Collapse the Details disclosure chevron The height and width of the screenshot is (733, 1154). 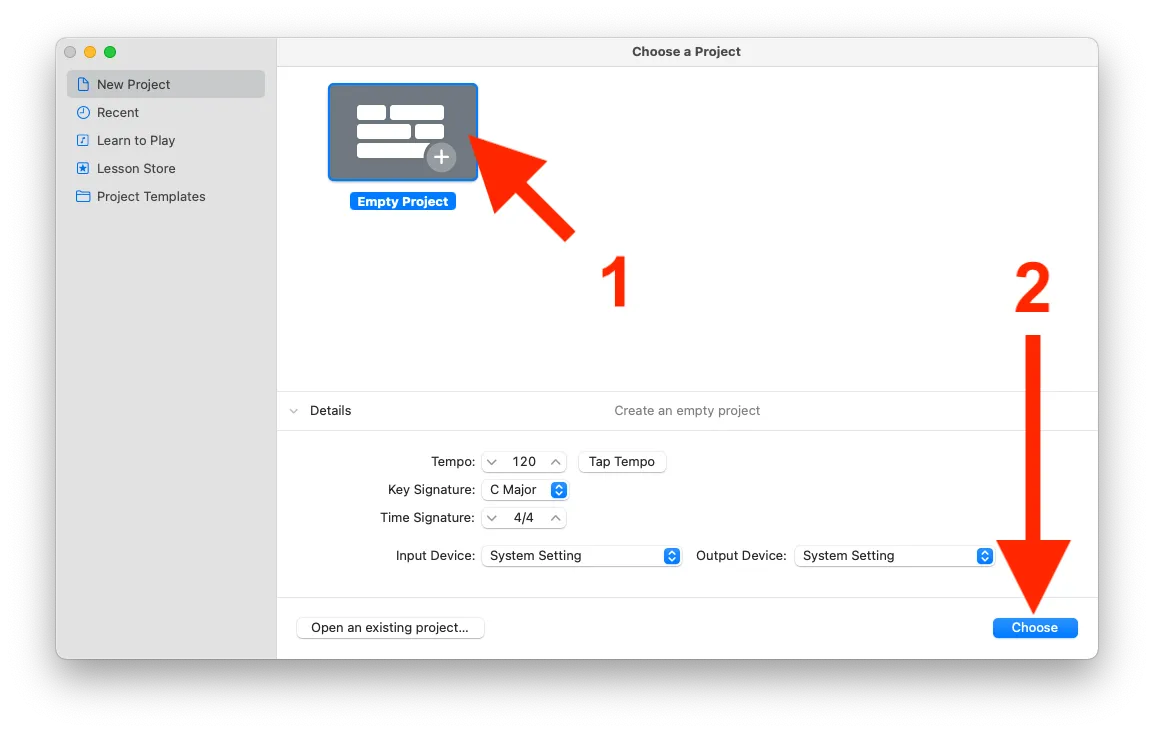293,411
